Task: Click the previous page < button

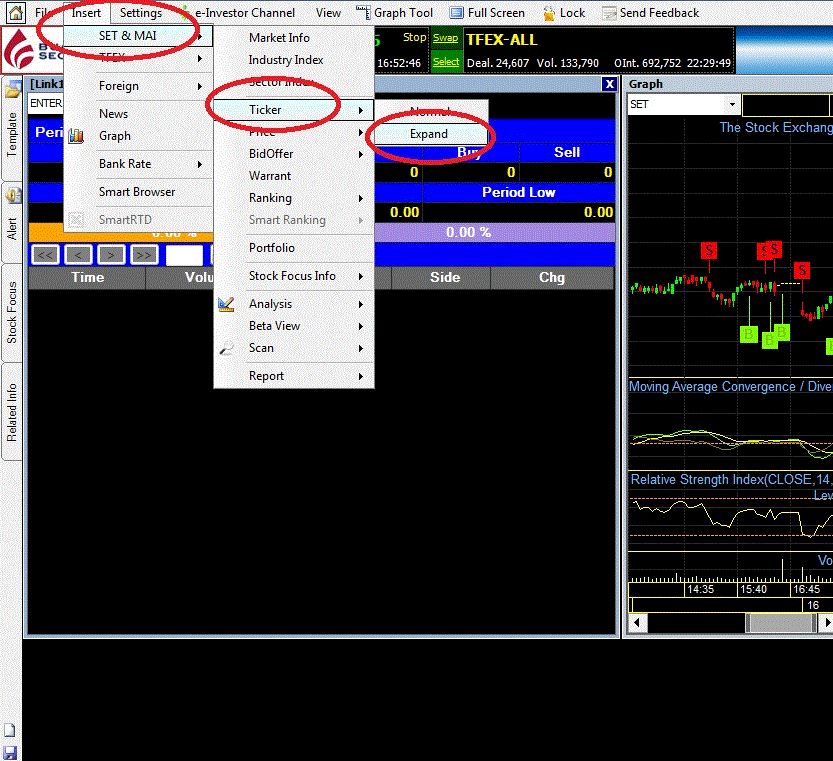Action: (x=78, y=255)
